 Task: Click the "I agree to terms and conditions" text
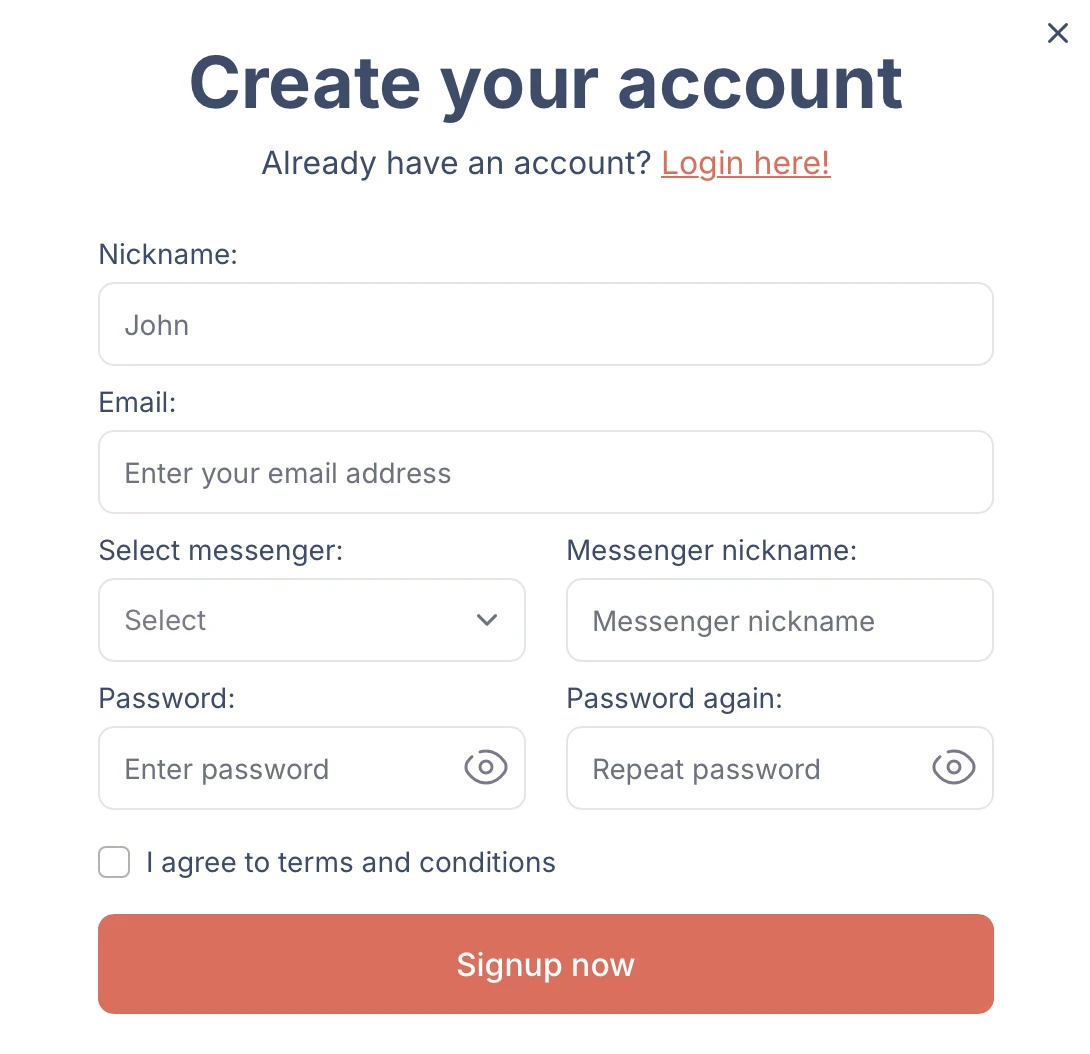click(x=351, y=863)
